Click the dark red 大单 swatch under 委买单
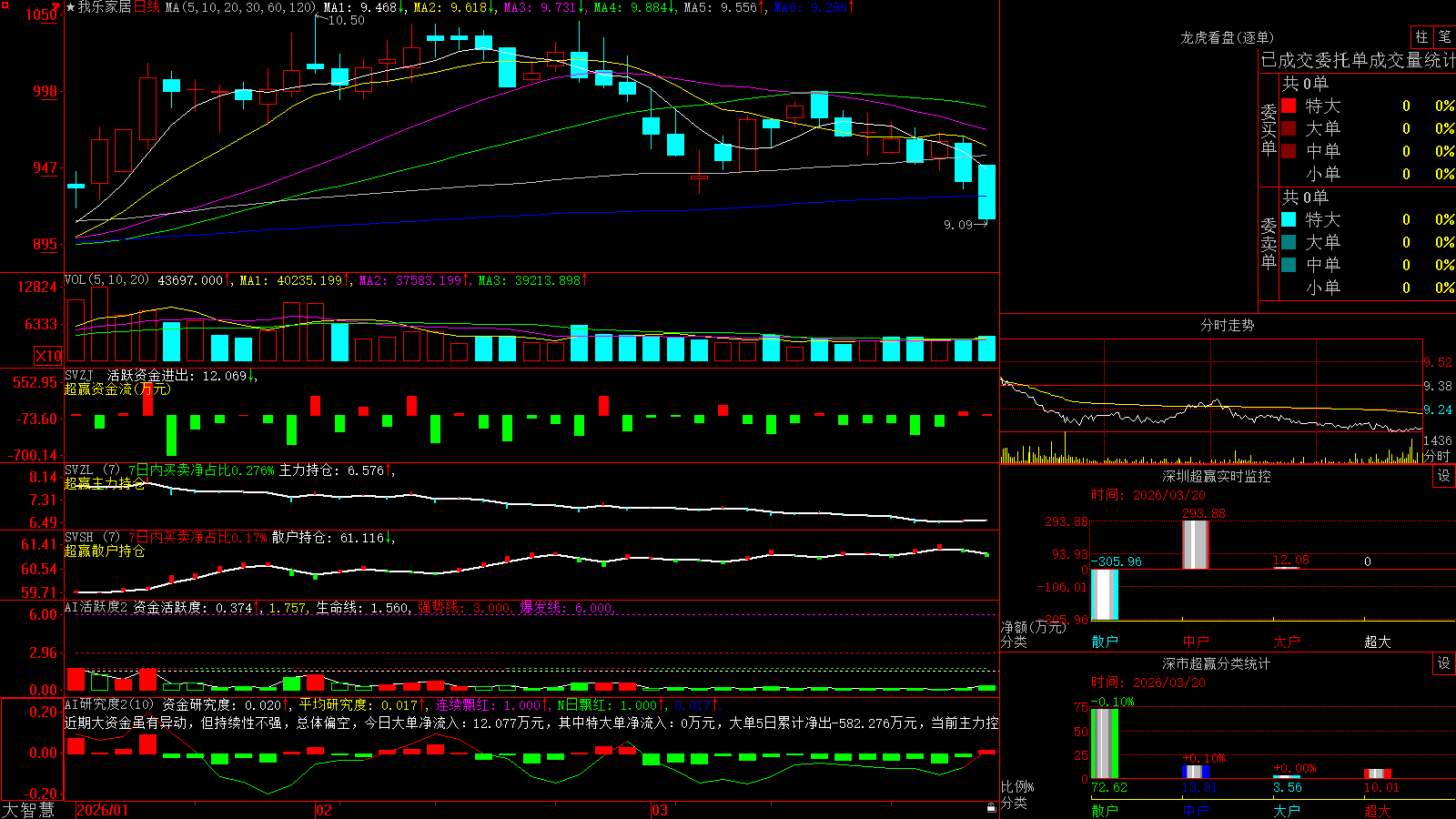Viewport: 1456px width, 819px height. tap(1289, 128)
